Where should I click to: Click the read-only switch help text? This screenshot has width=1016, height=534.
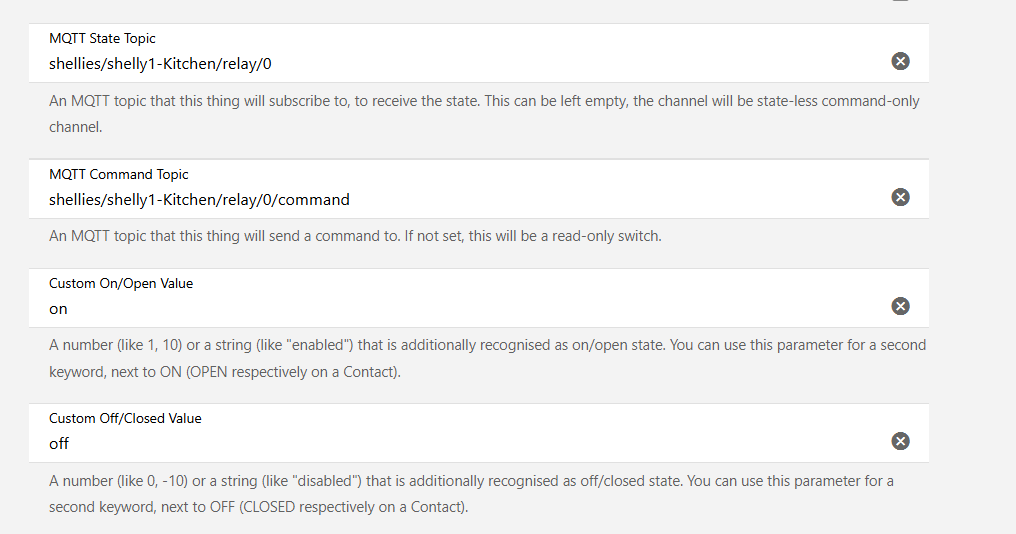coord(355,236)
